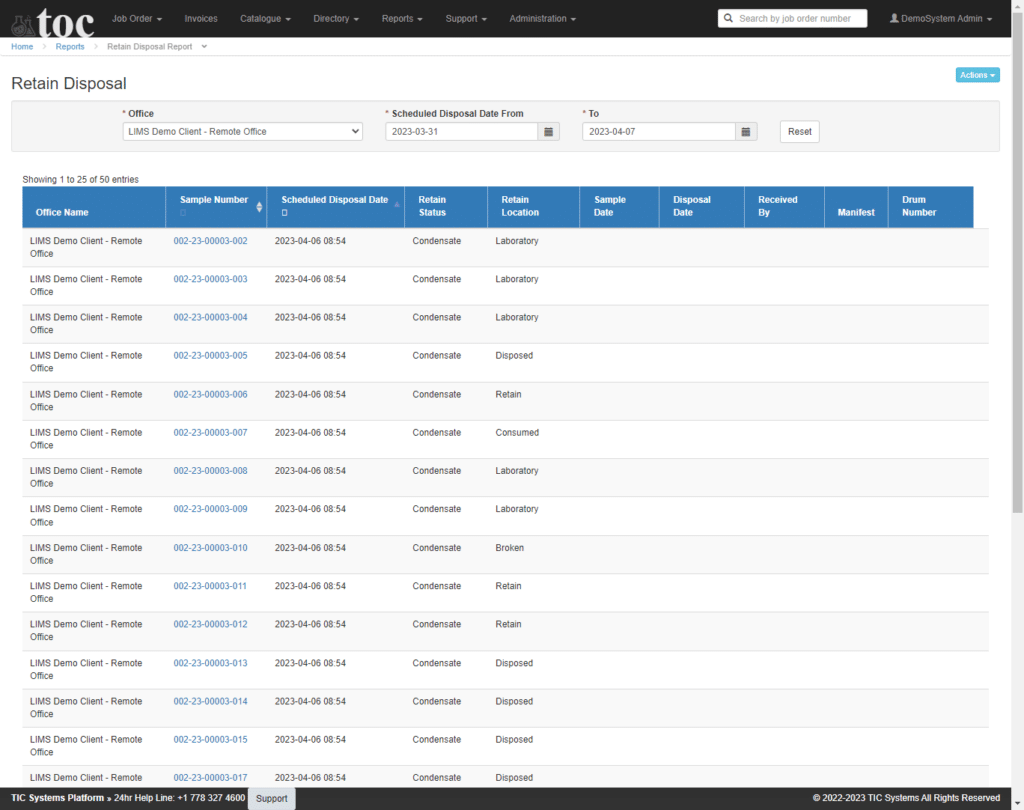Screen dimensions: 1024x810
Task: Click the Retain Disposal page heading
Action: click(x=69, y=84)
